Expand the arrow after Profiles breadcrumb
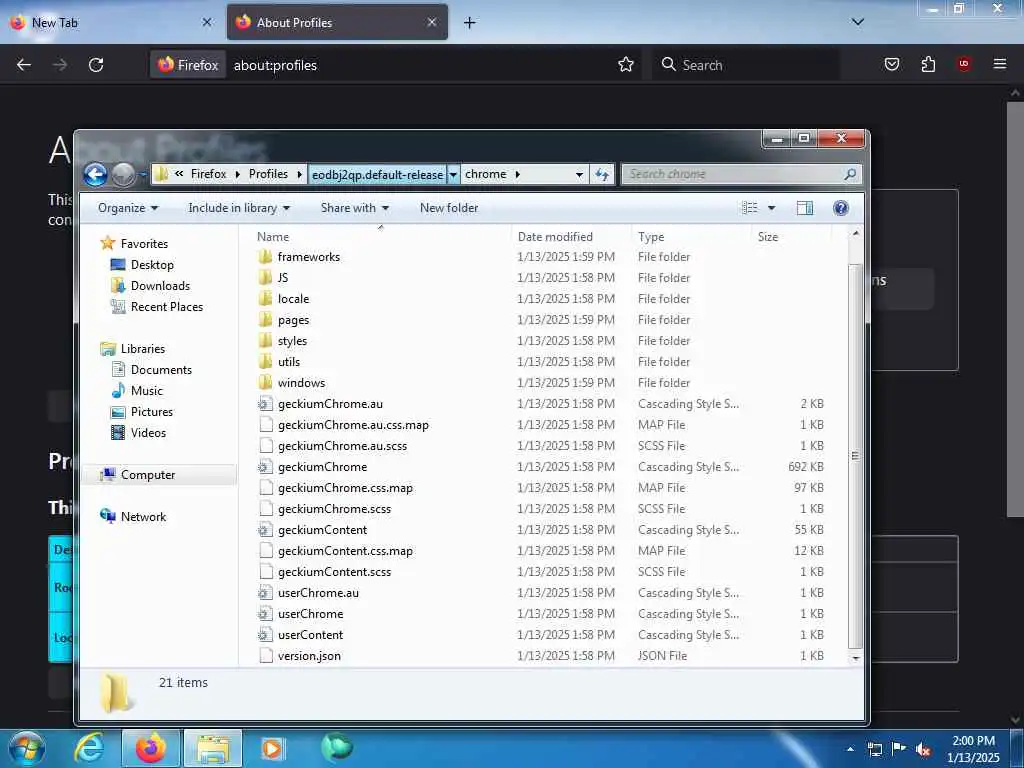The image size is (1024, 768). coord(299,174)
